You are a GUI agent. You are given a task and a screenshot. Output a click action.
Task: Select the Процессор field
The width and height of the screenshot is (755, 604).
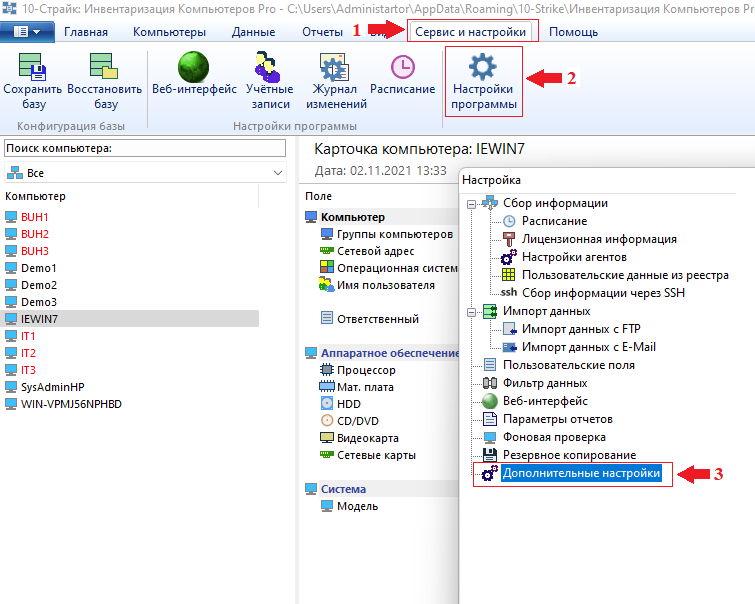[x=366, y=370]
